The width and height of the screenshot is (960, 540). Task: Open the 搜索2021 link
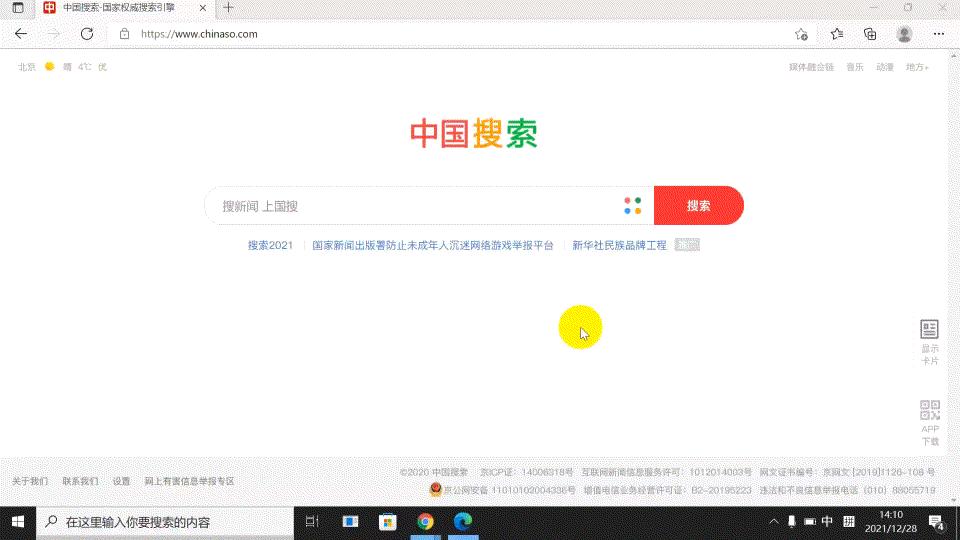click(x=270, y=245)
